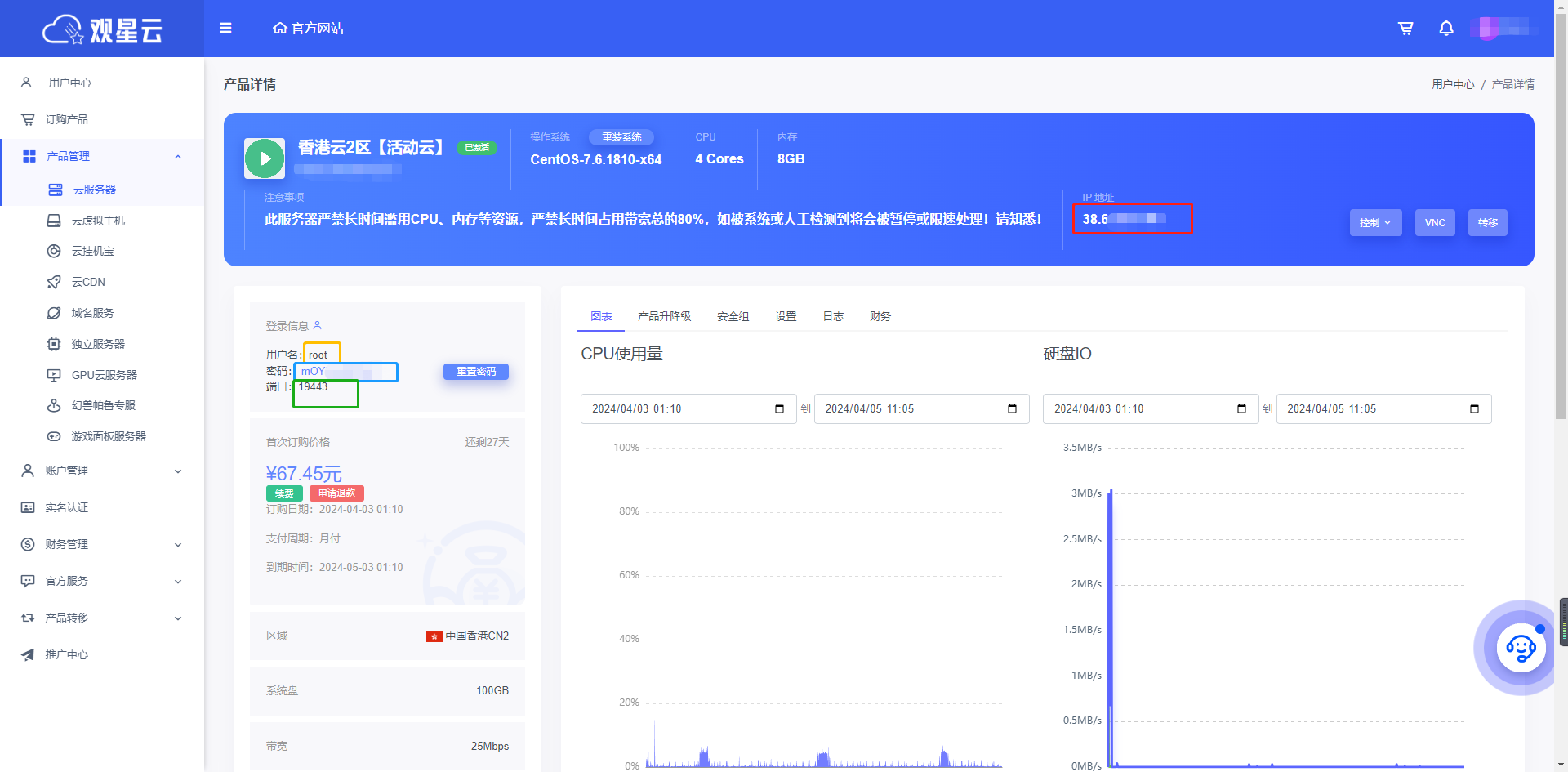Screen dimensions: 1568x772
Task: Open the floating customer service chat icon
Action: click(x=1521, y=649)
